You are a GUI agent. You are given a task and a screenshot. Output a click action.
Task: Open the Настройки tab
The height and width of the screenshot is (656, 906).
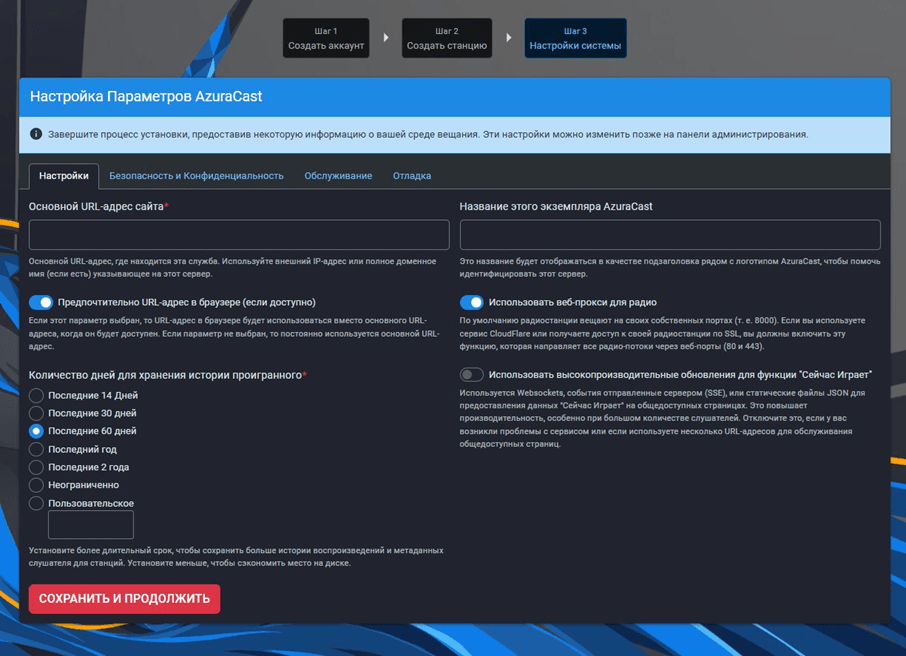(64, 176)
